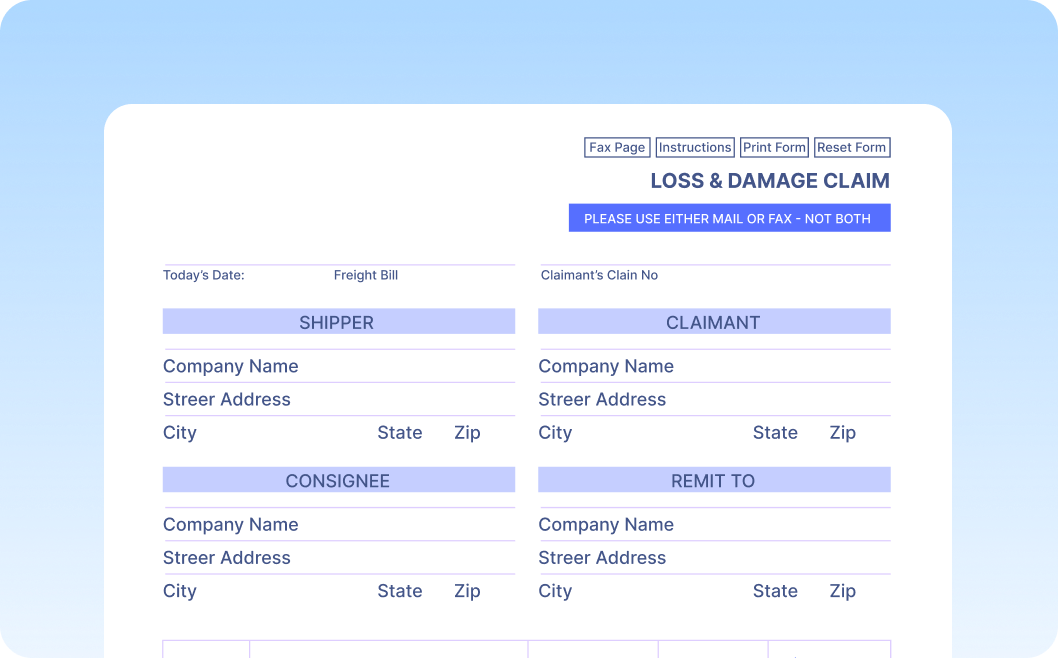Open the Instructions button
The height and width of the screenshot is (658, 1058).
pos(695,147)
